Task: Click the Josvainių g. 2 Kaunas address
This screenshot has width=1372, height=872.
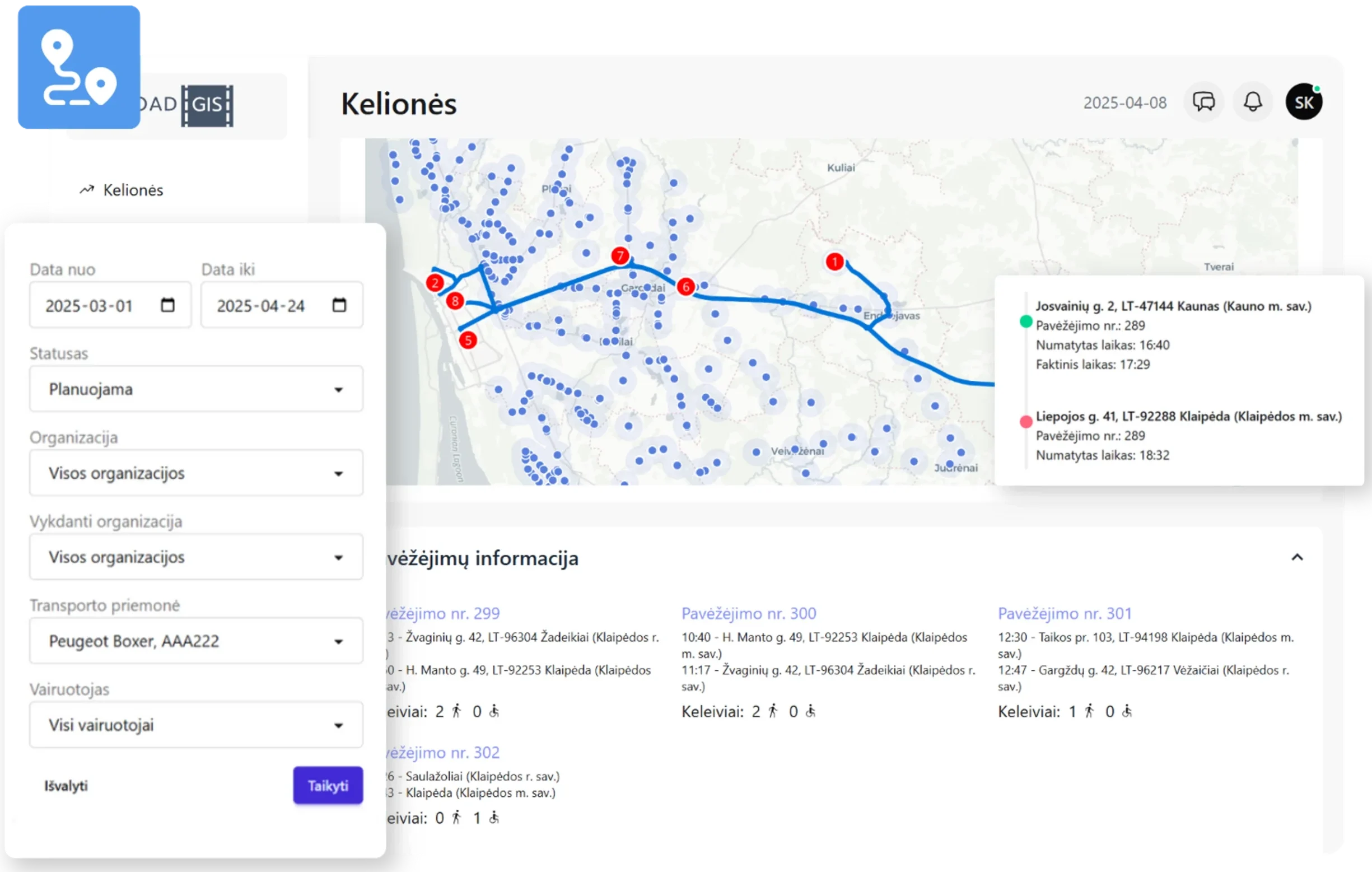Action: (x=1173, y=306)
